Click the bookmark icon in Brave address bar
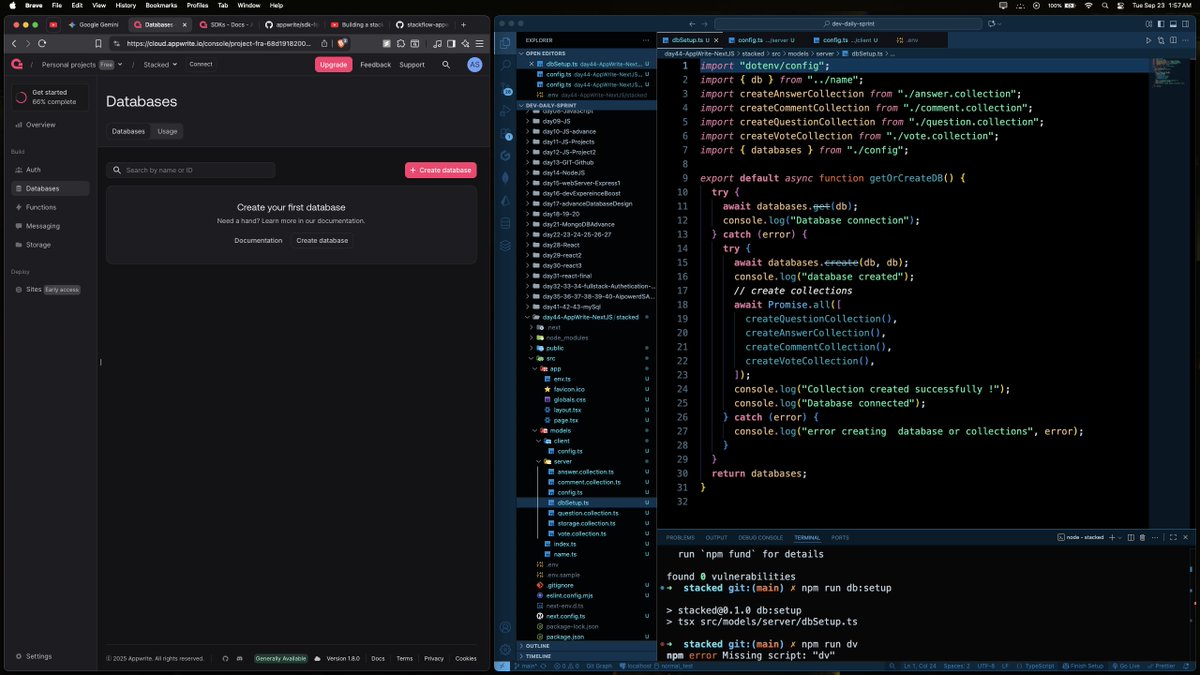This screenshot has height=675, width=1200. (x=98, y=43)
